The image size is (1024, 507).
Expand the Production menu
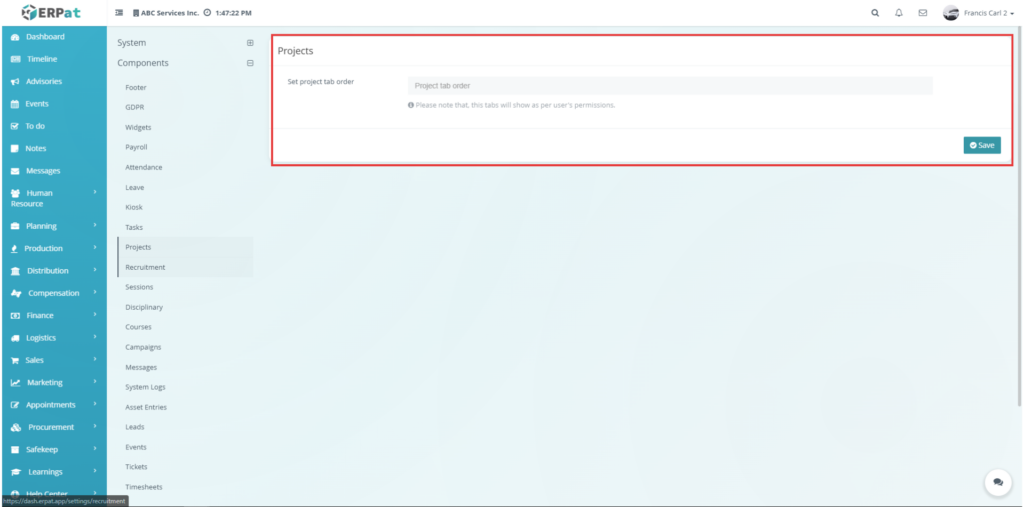pos(53,248)
